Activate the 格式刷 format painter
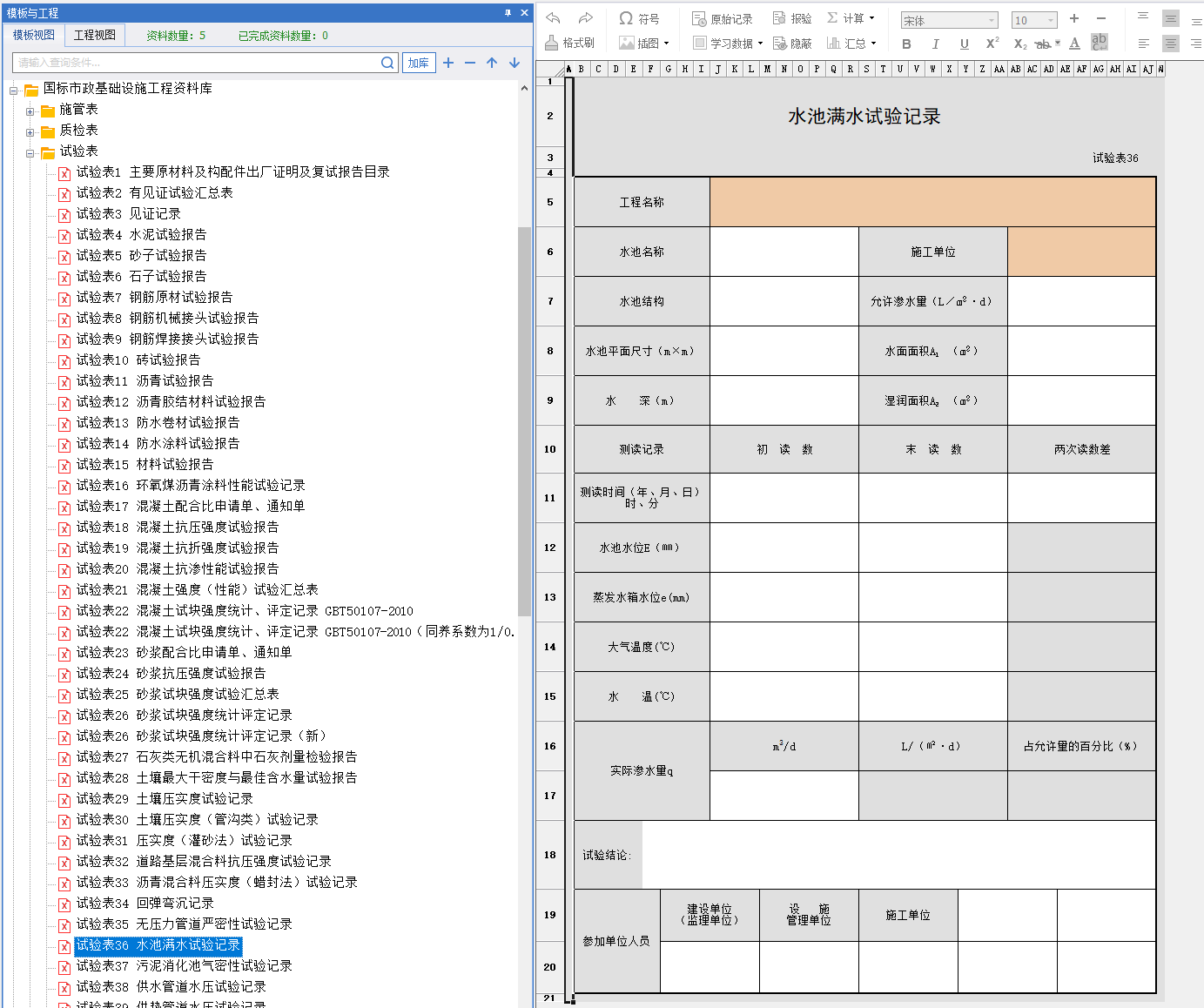This screenshot has width=1204, height=1008. (x=569, y=43)
